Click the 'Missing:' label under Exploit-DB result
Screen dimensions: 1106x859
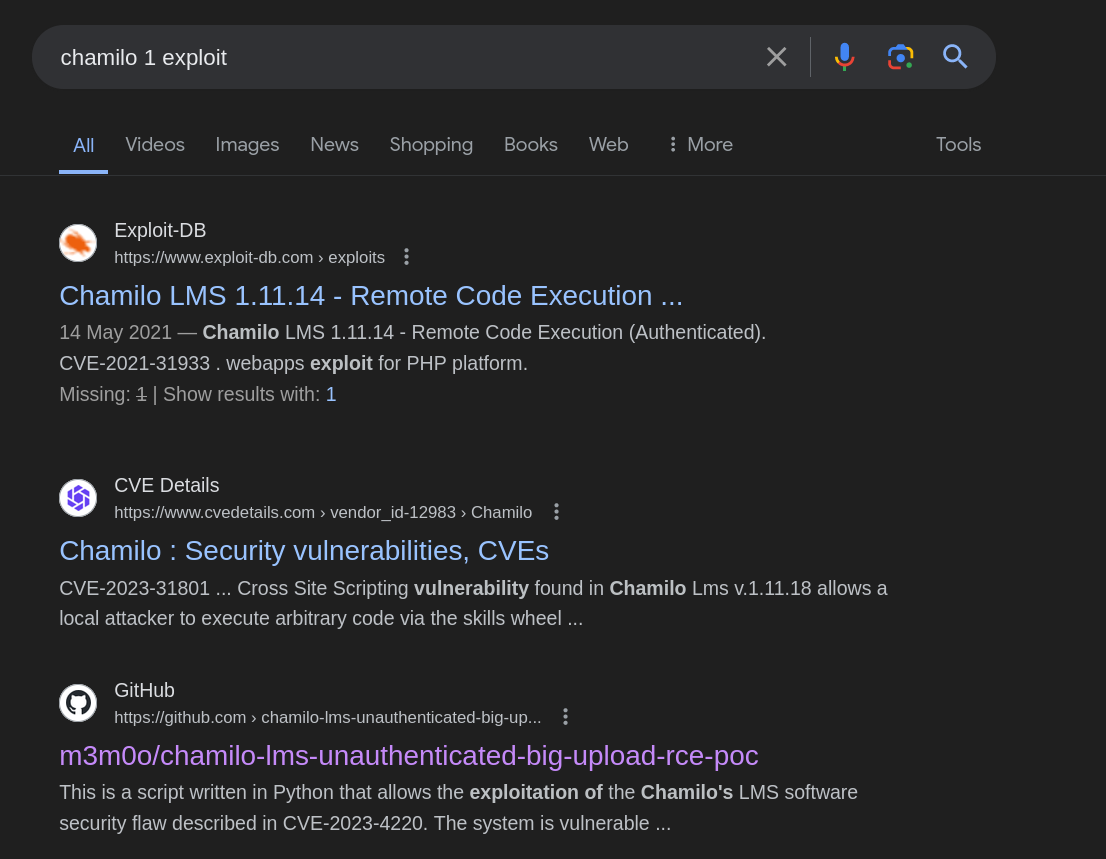95,394
